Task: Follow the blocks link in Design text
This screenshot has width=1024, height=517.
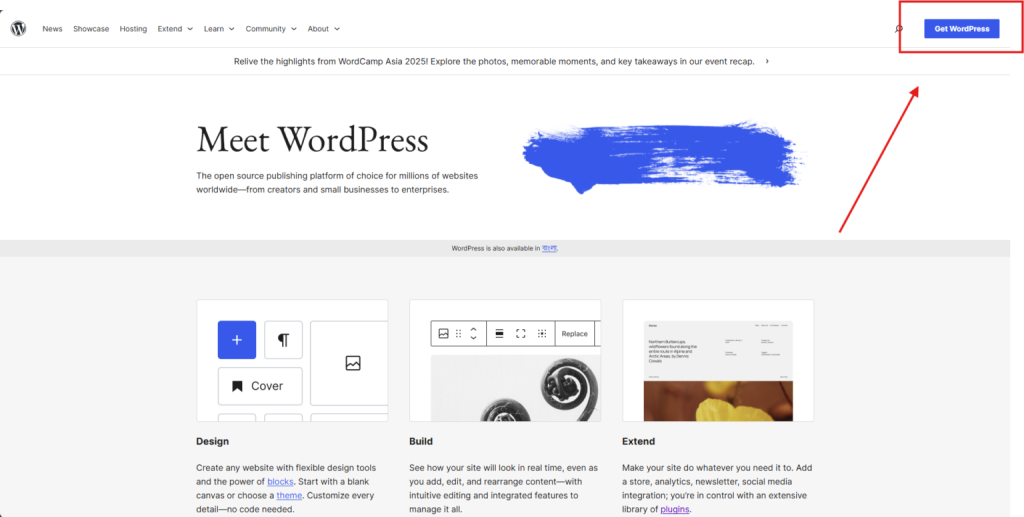Action: 279,481
